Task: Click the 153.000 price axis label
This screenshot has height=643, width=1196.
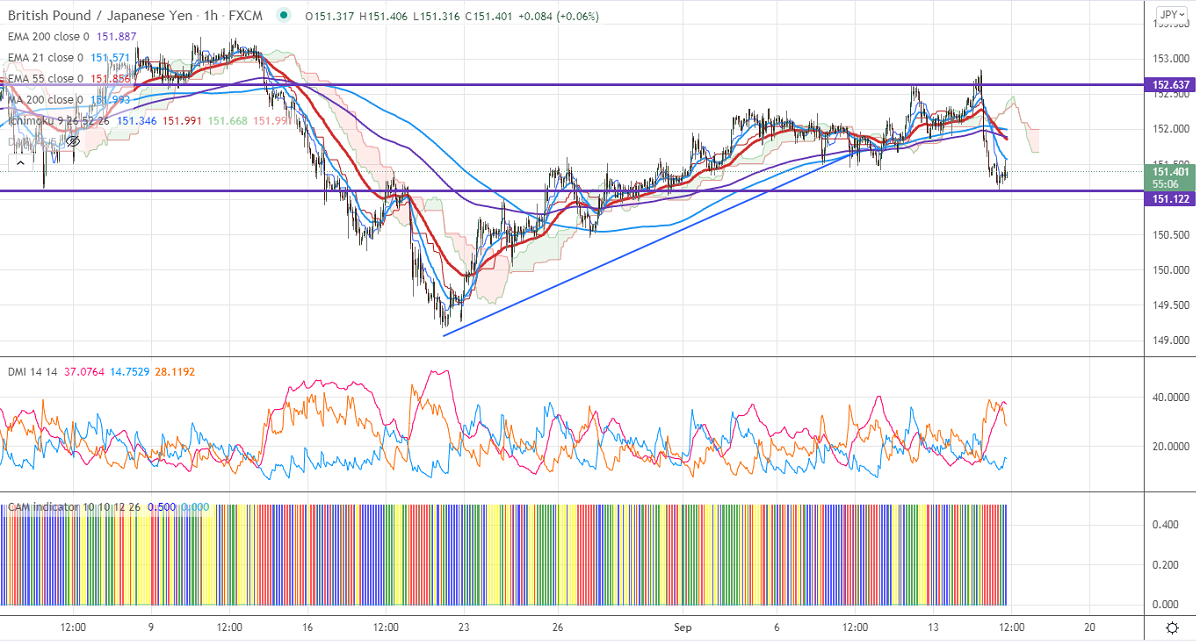Action: 1171,59
